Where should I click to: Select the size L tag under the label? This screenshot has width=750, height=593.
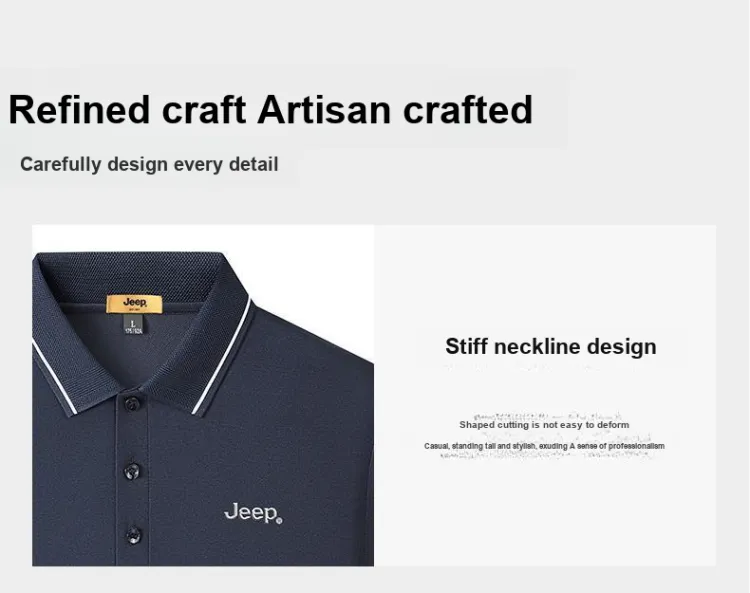[x=133, y=325]
